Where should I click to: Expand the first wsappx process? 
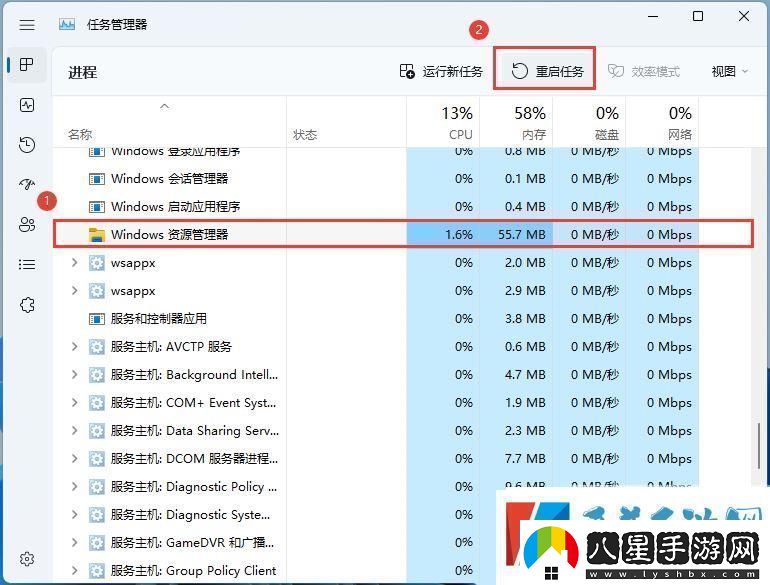point(74,263)
